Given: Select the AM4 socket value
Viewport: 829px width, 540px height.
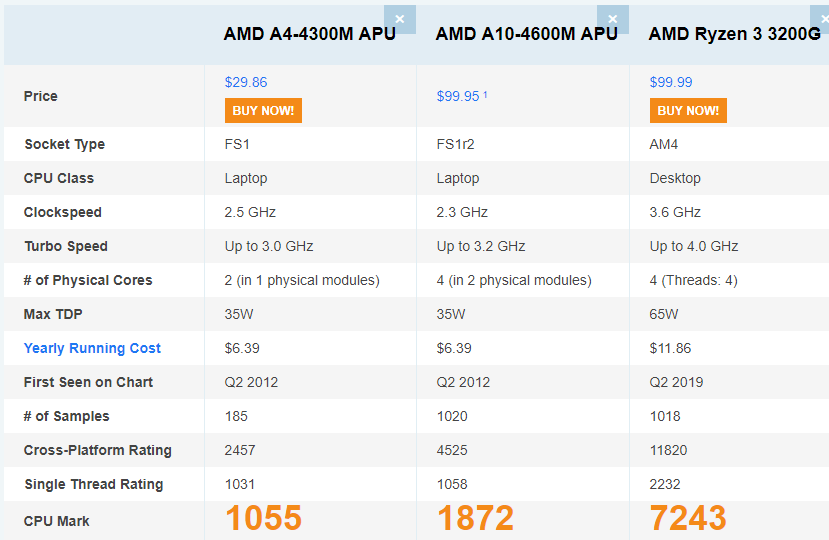Looking at the screenshot, I should pos(664,144).
